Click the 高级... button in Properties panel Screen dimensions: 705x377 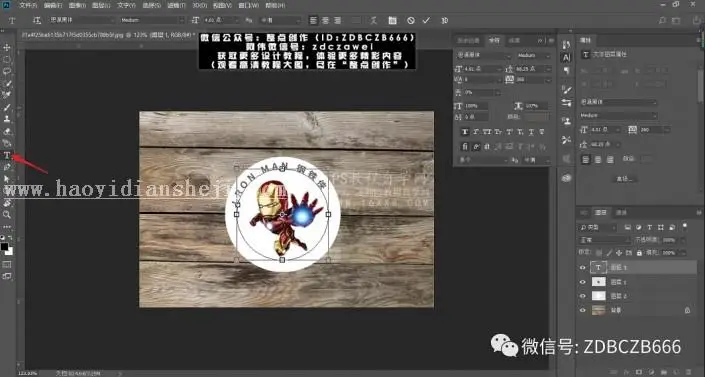[x=624, y=179]
